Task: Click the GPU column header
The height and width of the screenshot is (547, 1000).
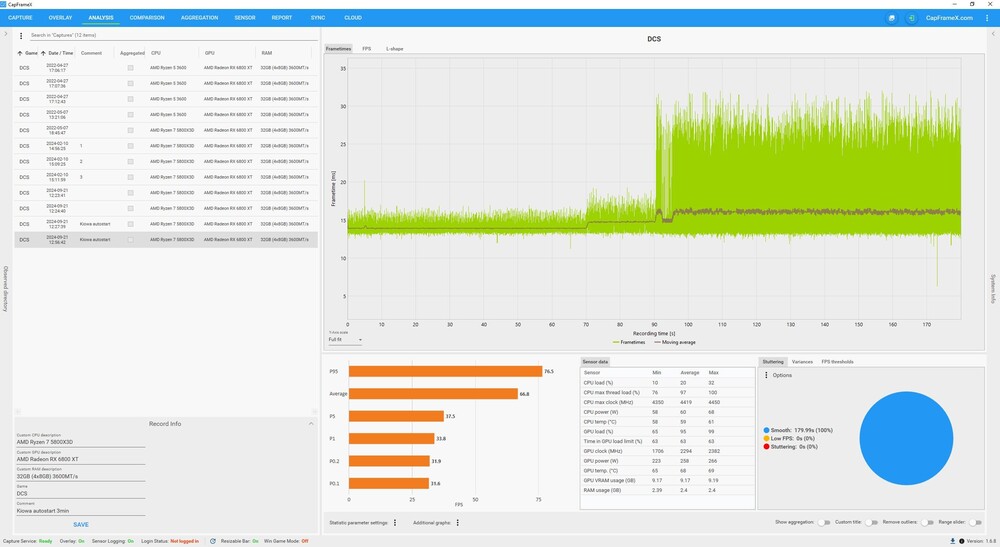Action: click(x=209, y=53)
